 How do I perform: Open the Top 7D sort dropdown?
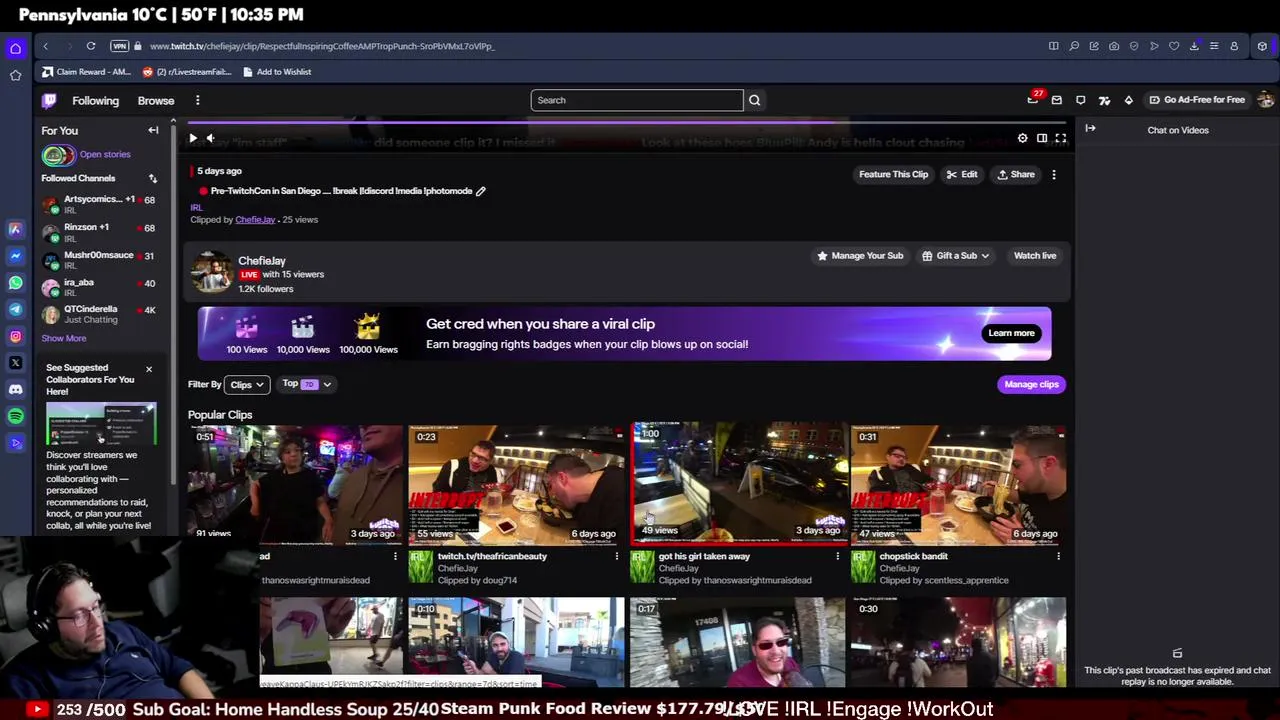click(306, 384)
